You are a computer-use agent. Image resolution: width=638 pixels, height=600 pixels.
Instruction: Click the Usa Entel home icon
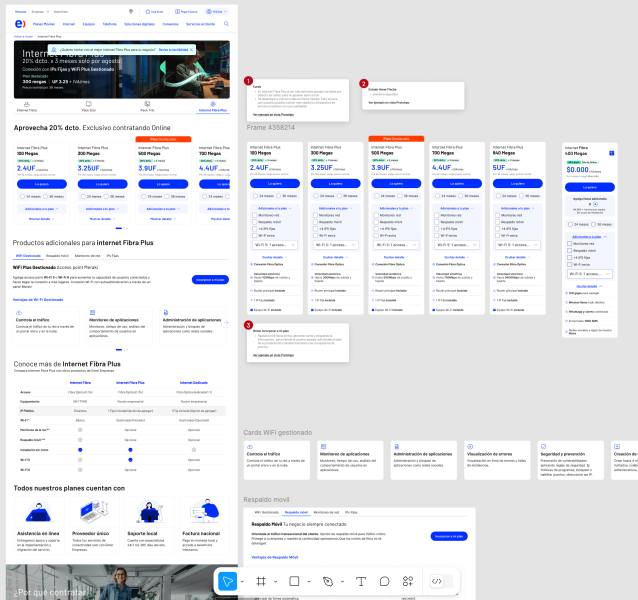click(148, 12)
